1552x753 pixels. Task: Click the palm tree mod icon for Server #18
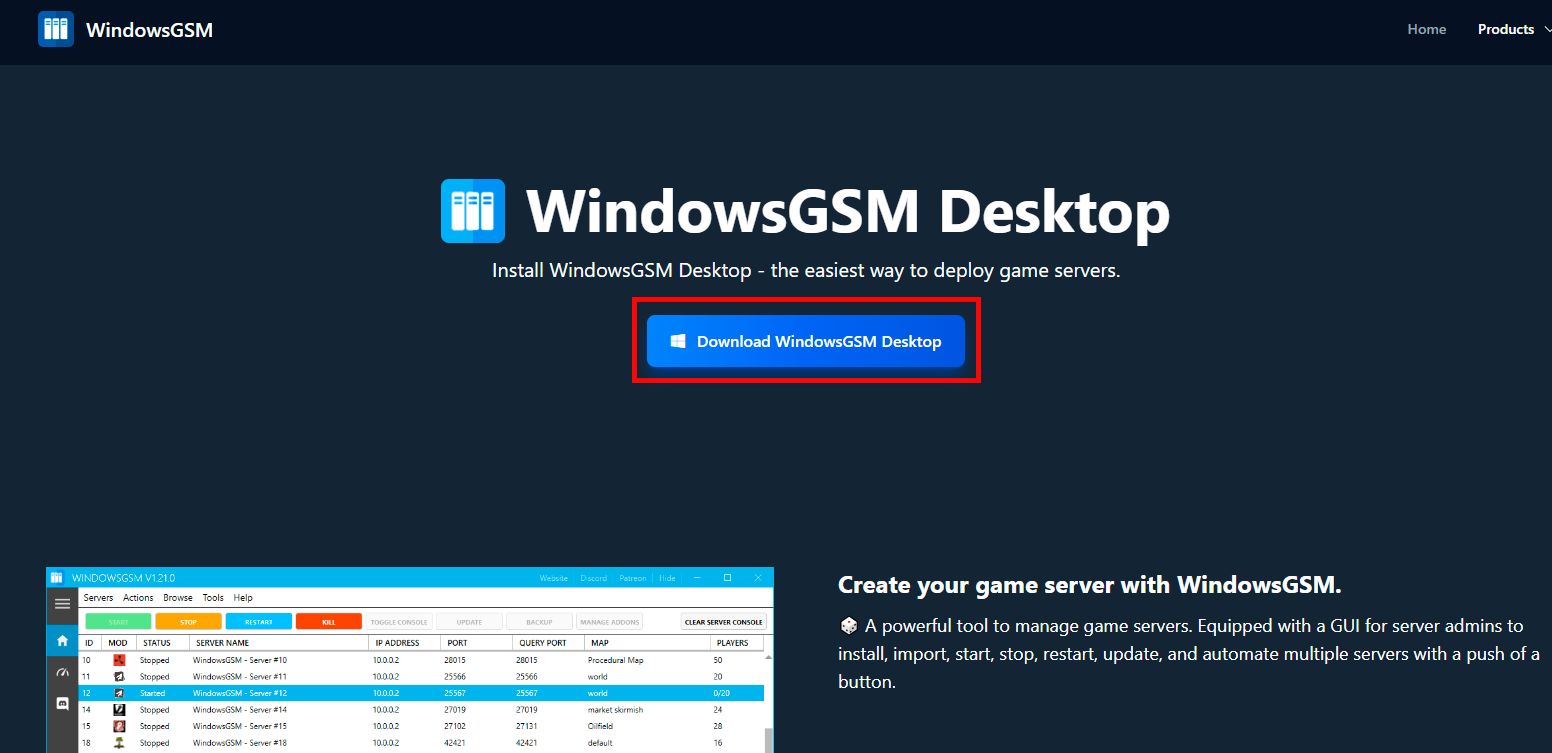119,743
